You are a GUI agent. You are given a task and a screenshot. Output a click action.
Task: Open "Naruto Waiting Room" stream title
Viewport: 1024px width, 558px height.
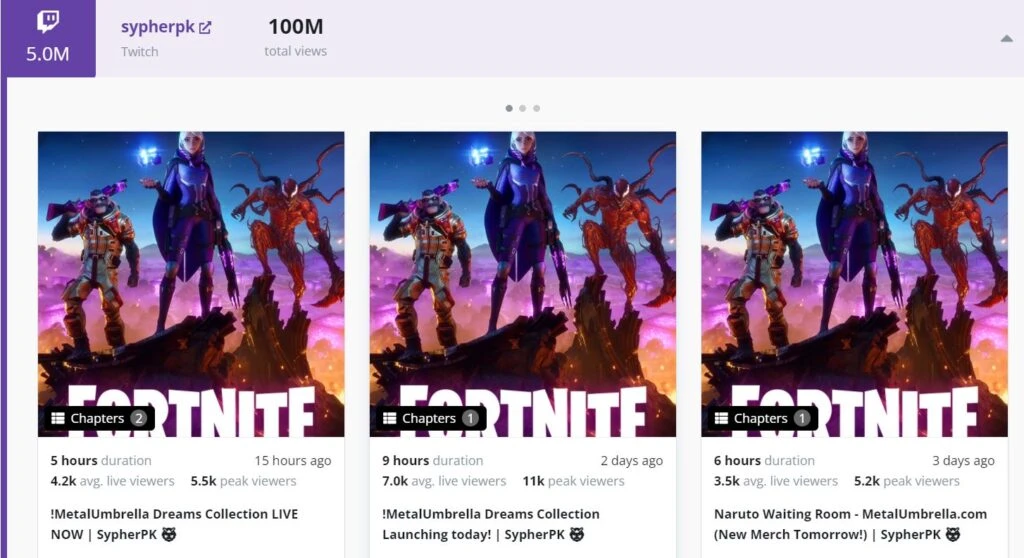850,524
